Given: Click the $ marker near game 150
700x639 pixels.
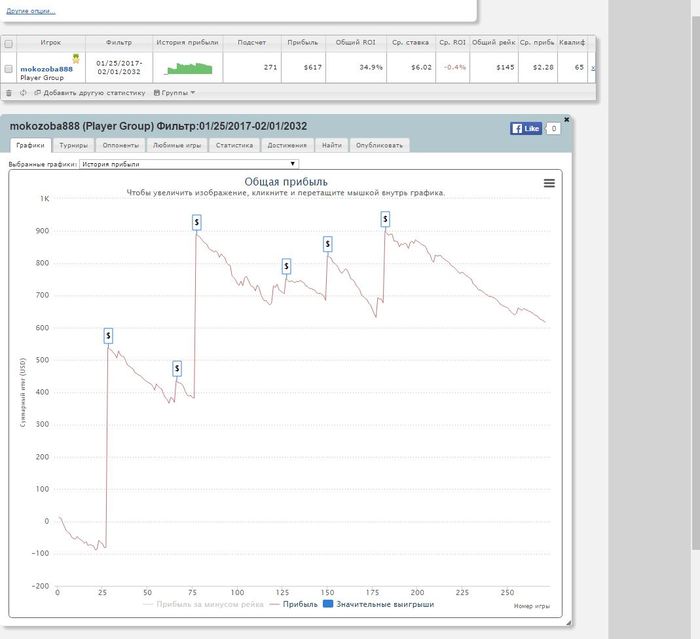Looking at the screenshot, I should [328, 244].
